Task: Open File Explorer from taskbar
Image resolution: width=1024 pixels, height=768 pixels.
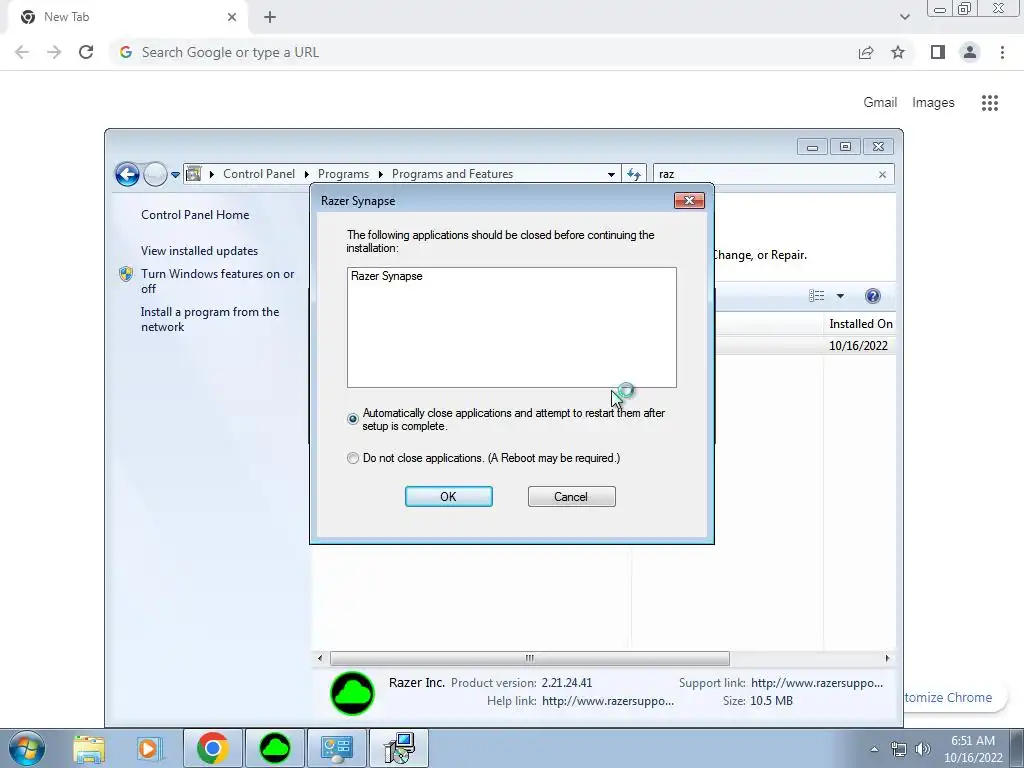Action: pyautogui.click(x=89, y=748)
